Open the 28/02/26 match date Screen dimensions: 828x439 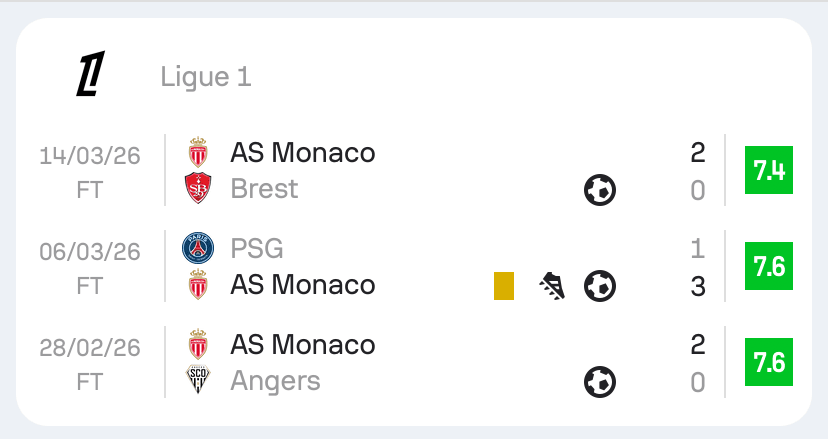tap(90, 347)
